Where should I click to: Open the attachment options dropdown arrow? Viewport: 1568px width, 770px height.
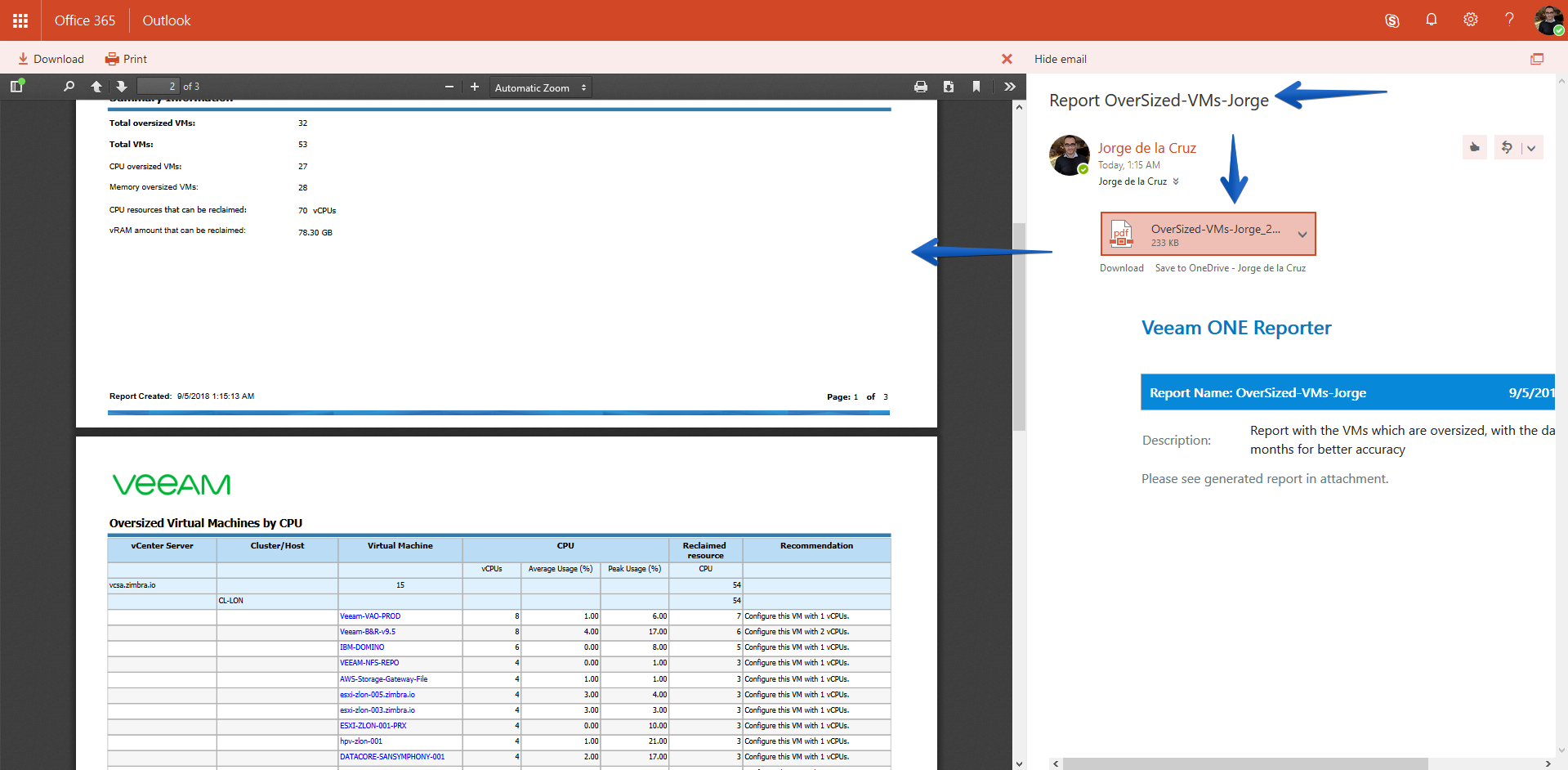pyautogui.click(x=1302, y=235)
